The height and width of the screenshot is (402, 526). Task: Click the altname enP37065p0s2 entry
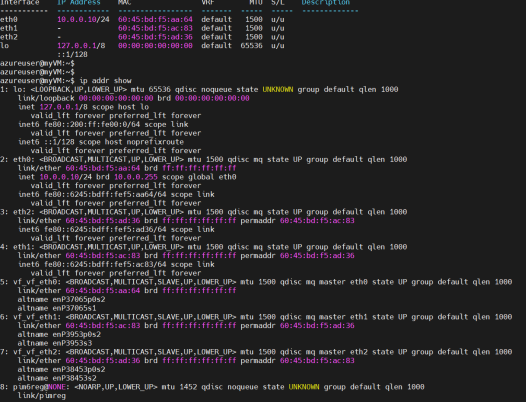(61, 299)
